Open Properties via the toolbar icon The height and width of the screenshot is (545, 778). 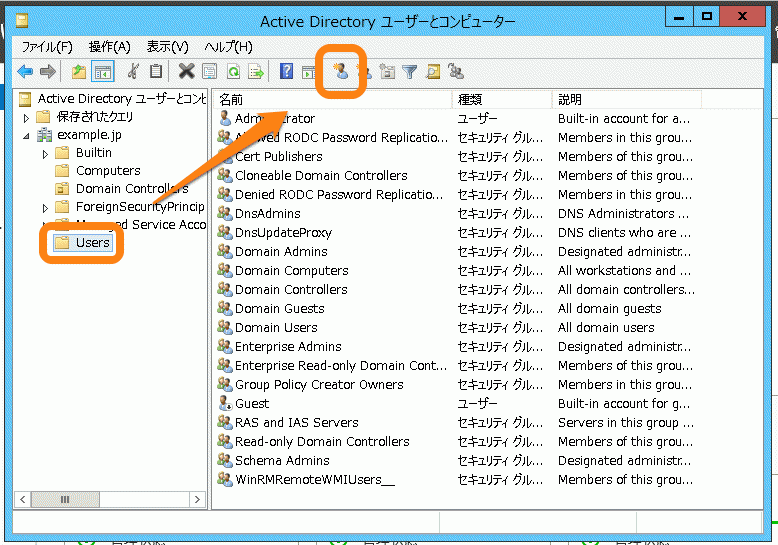(x=209, y=71)
